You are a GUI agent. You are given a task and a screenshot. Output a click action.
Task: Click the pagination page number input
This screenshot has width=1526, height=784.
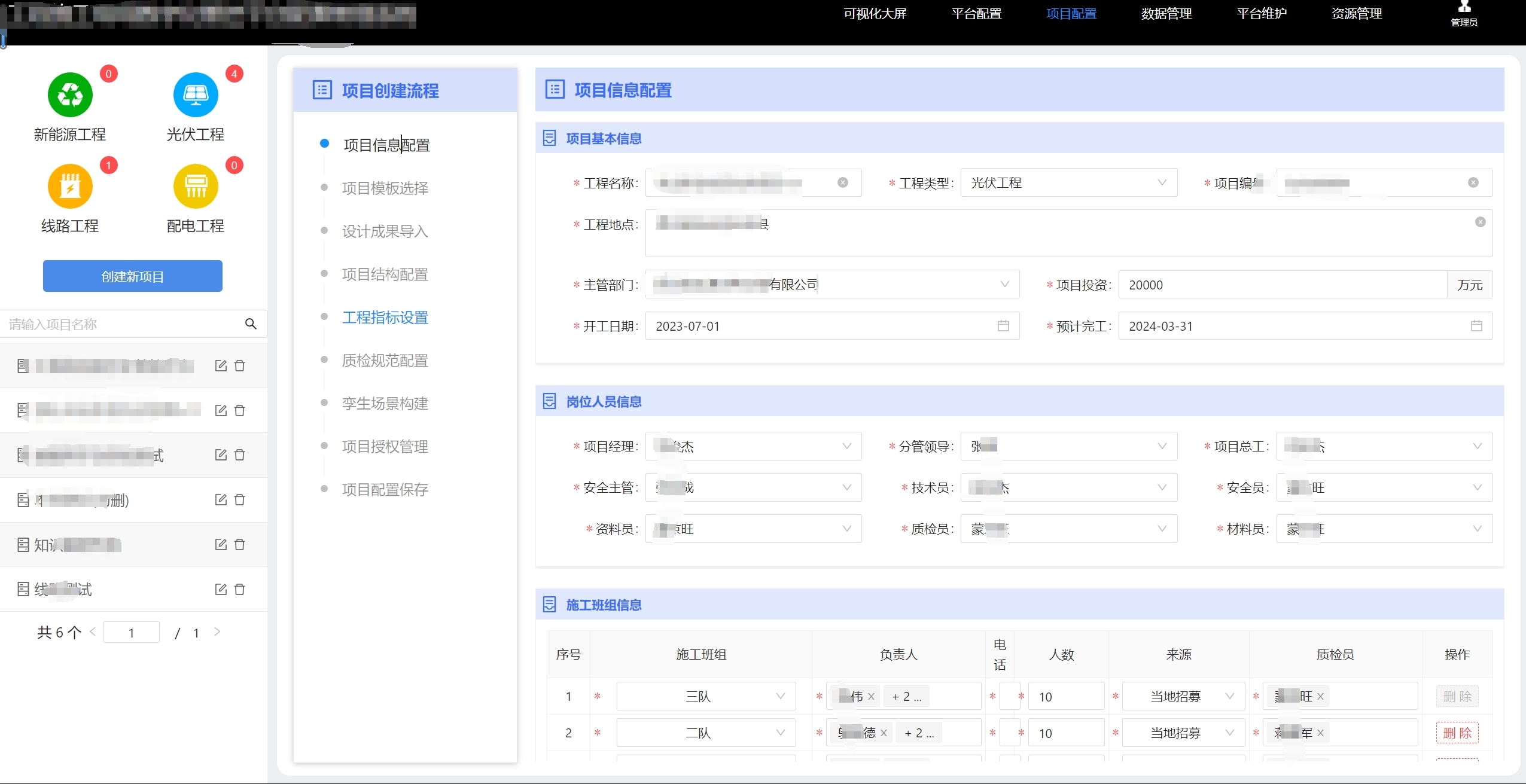[132, 632]
